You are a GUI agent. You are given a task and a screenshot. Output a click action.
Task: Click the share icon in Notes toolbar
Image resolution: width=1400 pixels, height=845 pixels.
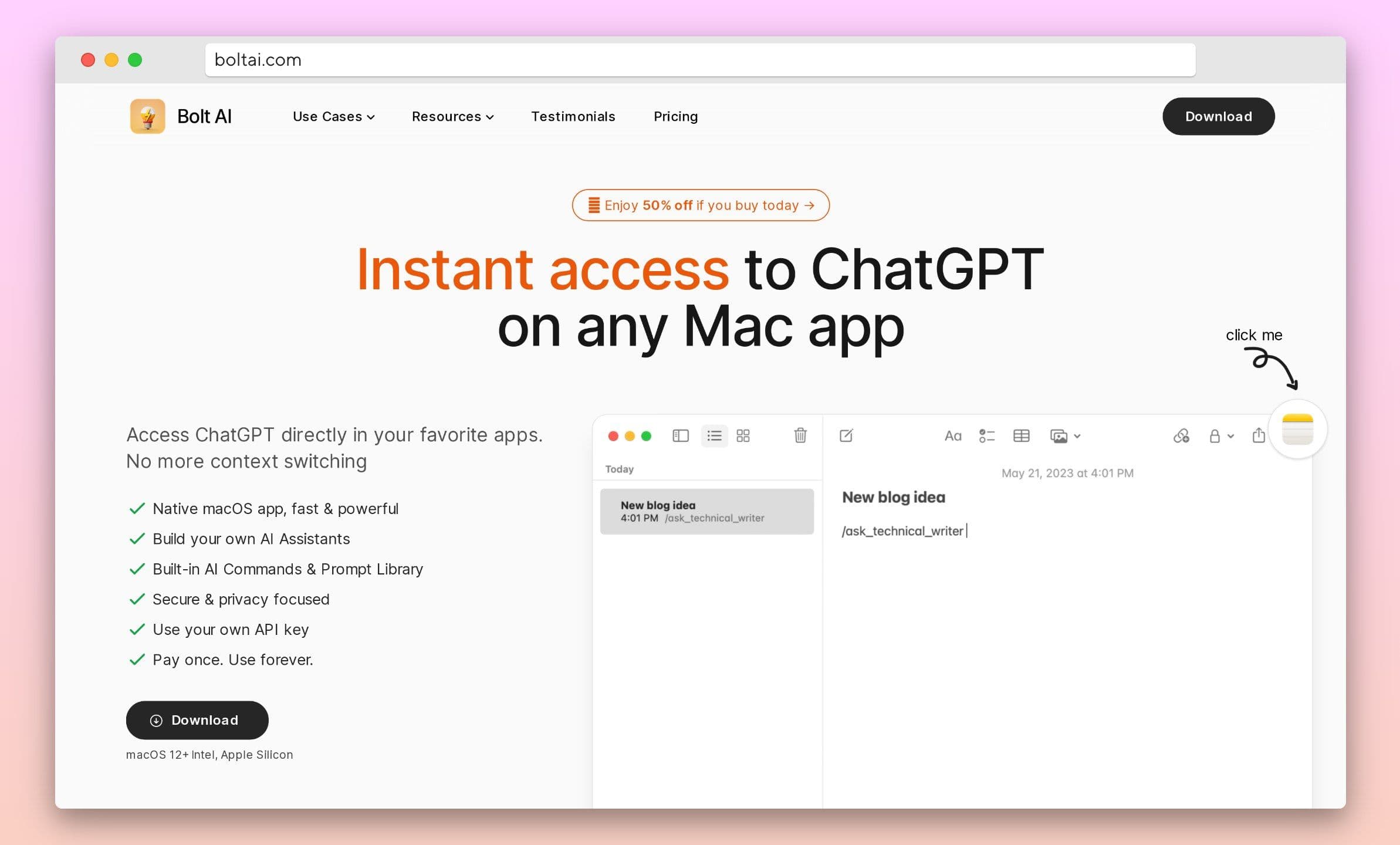[1258, 436]
